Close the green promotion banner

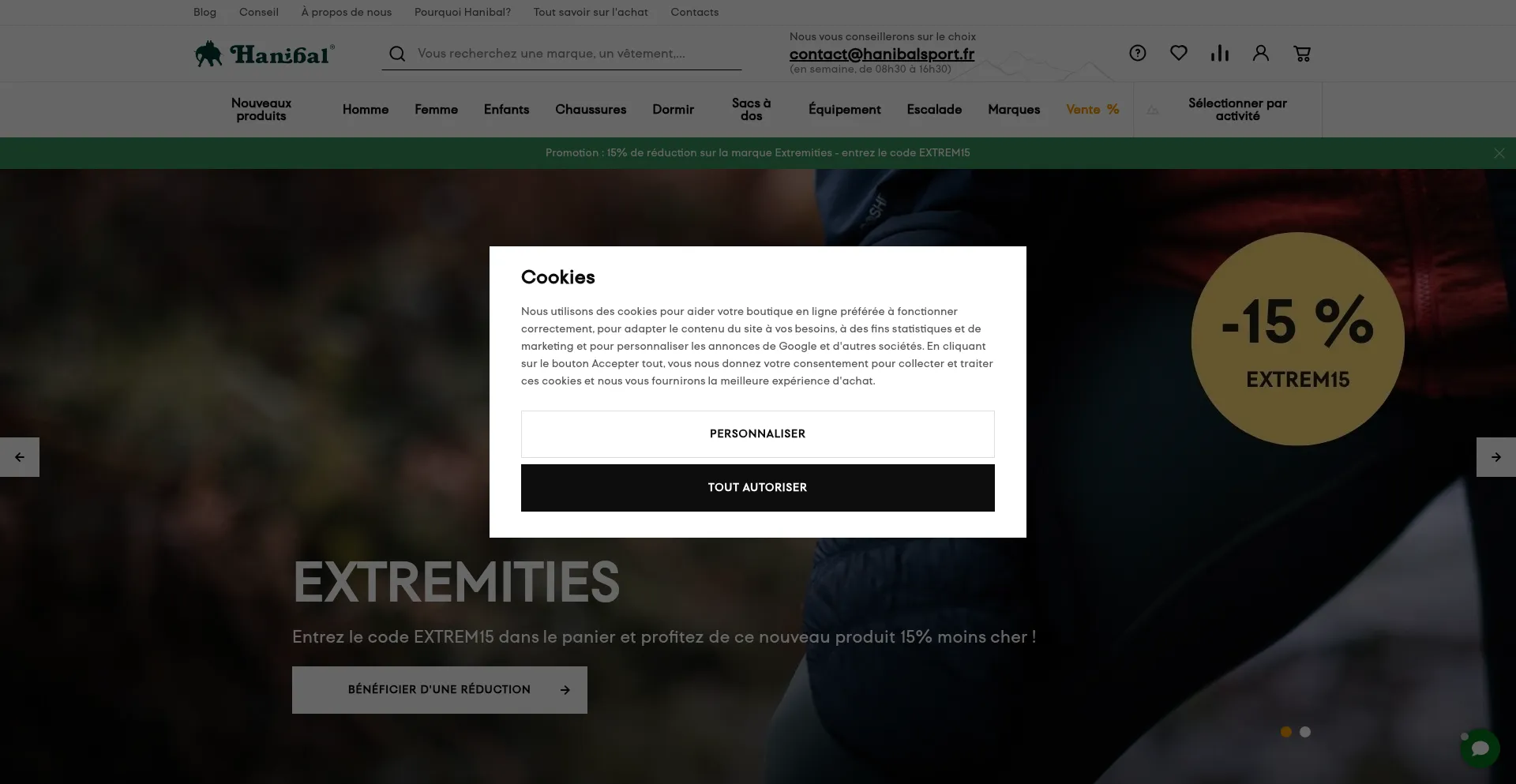(1499, 153)
